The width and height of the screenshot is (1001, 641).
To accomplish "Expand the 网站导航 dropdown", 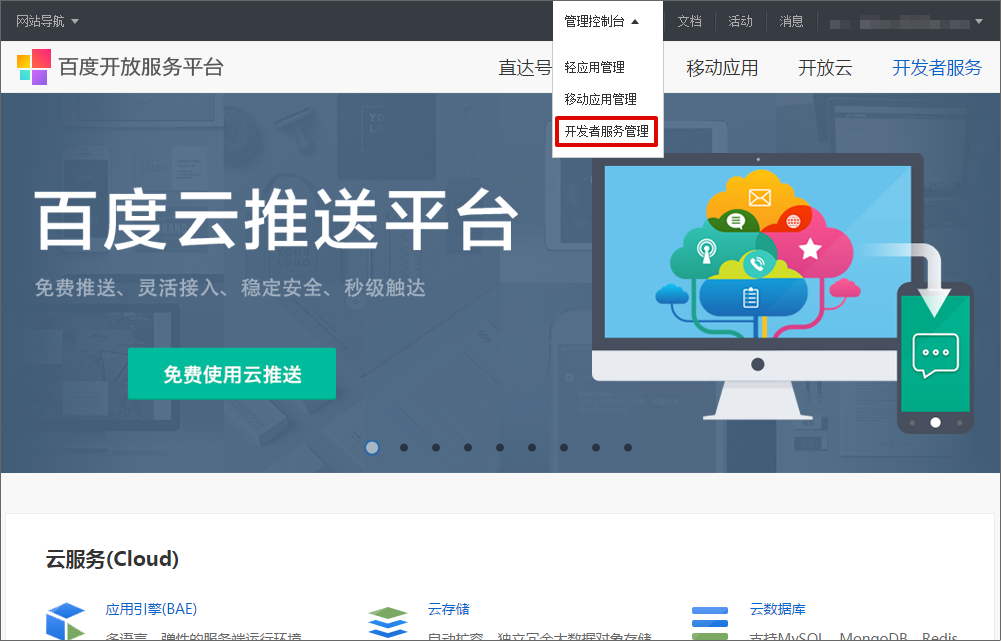I will point(47,21).
